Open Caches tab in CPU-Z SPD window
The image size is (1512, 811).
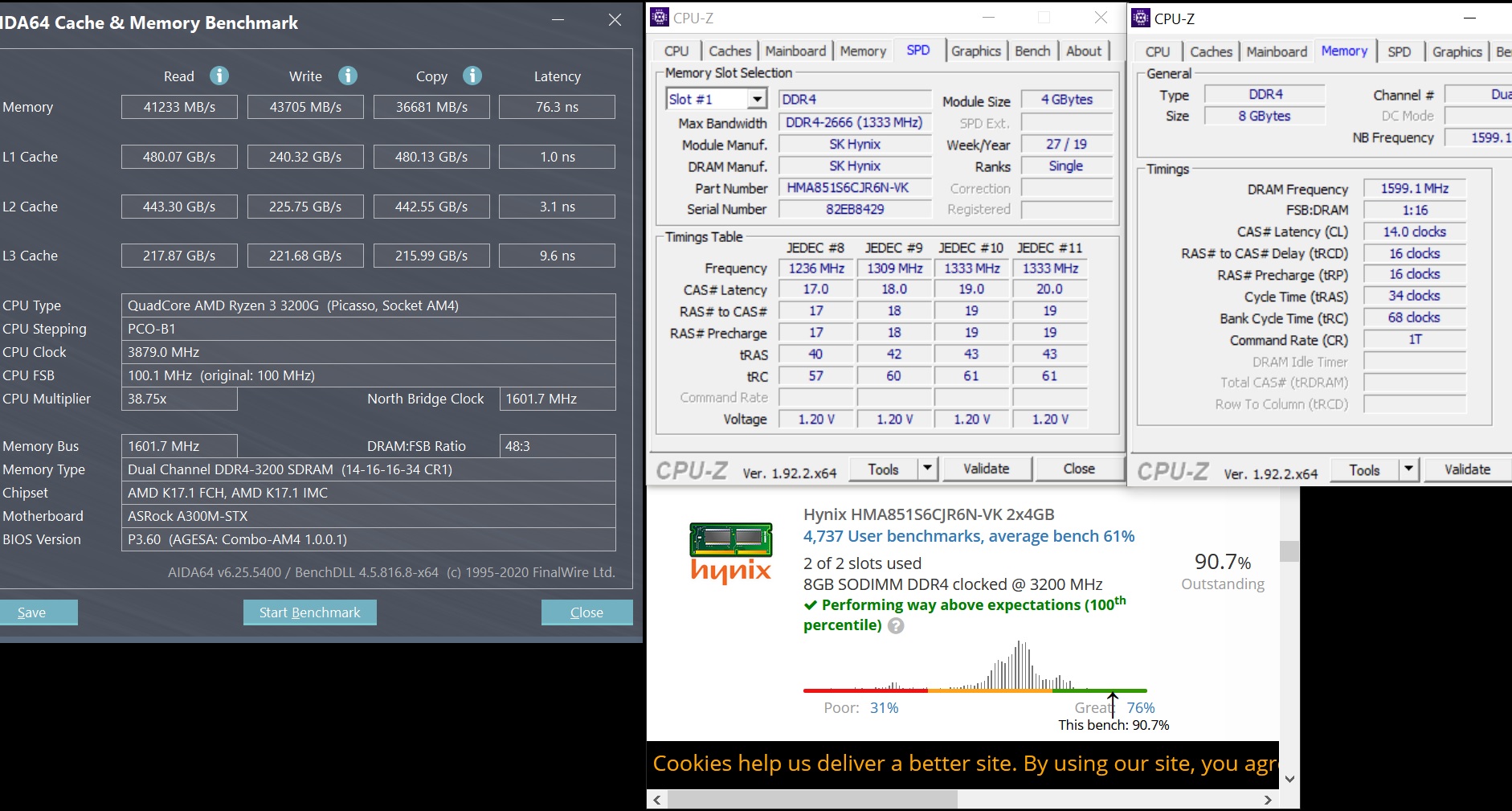click(729, 51)
